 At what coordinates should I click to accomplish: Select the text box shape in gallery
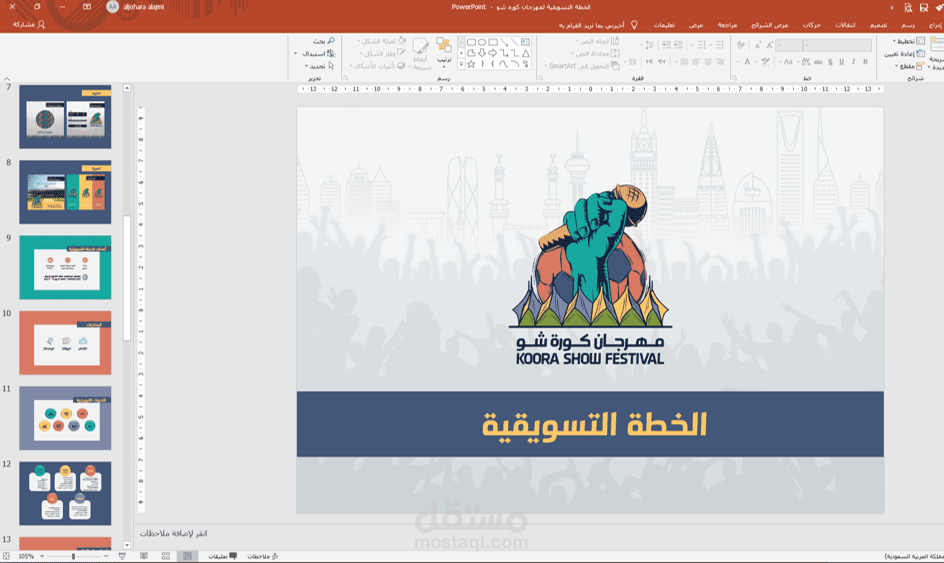[526, 42]
